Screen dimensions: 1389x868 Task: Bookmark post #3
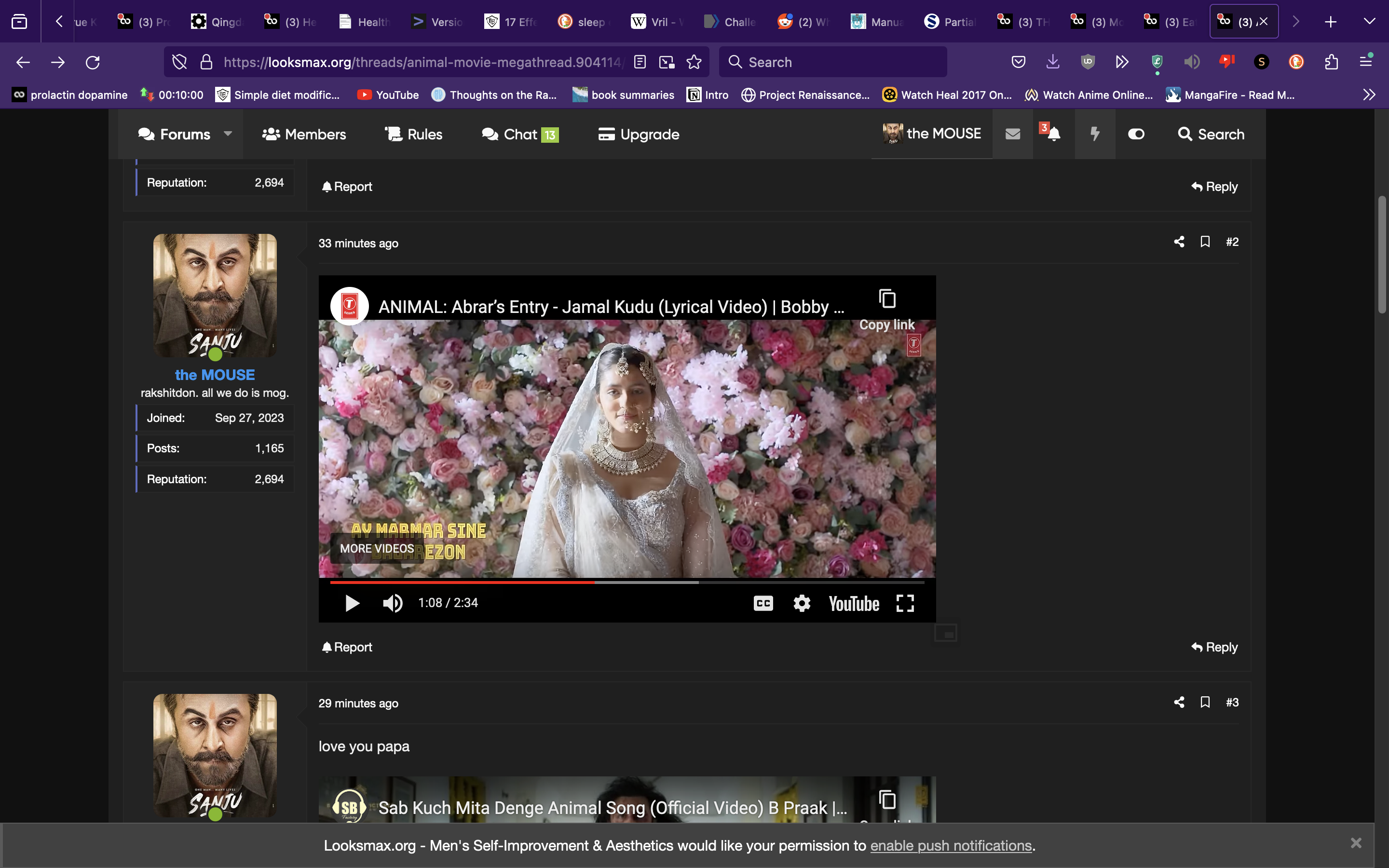tap(1205, 702)
